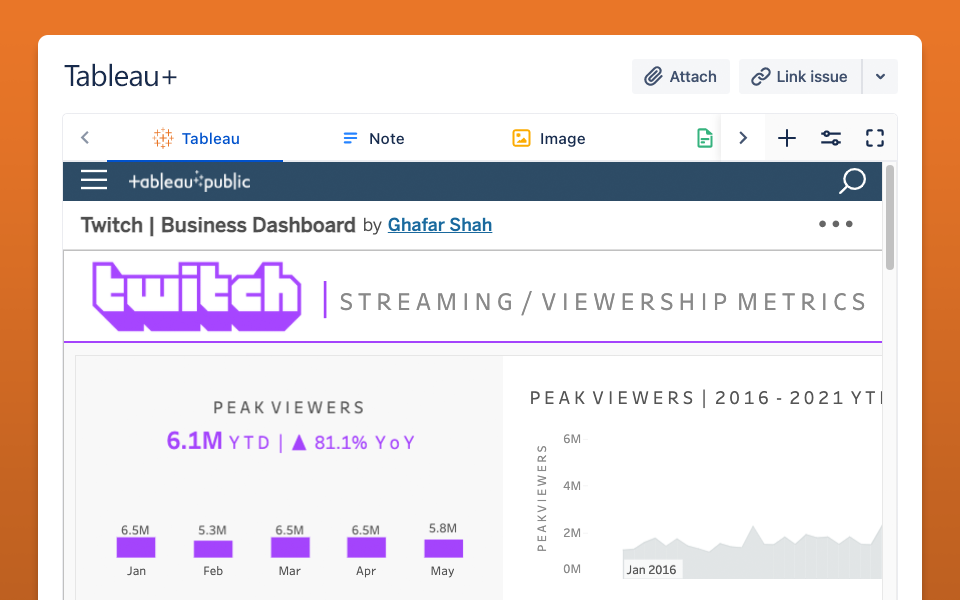Viewport: 960px width, 600px height.
Task: Open the dashboard three-dots options menu
Action: 836,224
